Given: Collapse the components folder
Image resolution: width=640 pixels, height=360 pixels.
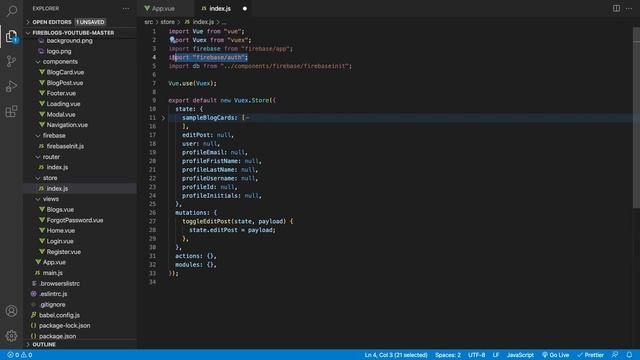Looking at the screenshot, I should coord(60,62).
